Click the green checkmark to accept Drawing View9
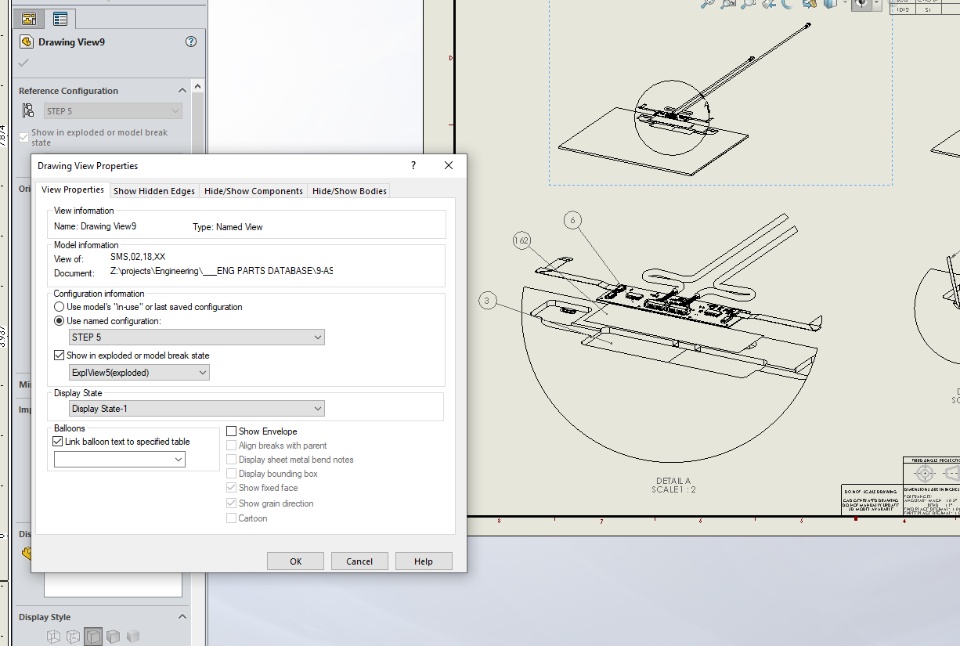Image resolution: width=960 pixels, height=646 pixels. point(24,62)
